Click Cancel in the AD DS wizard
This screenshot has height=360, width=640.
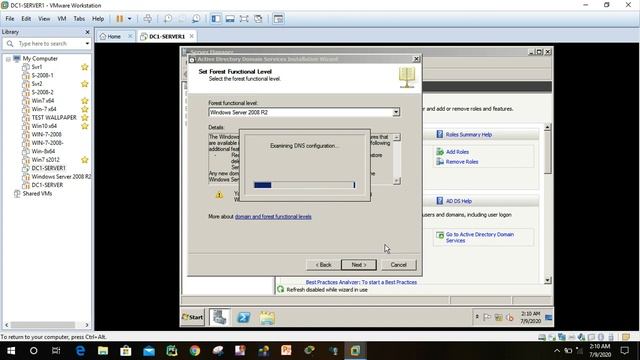[398, 265]
